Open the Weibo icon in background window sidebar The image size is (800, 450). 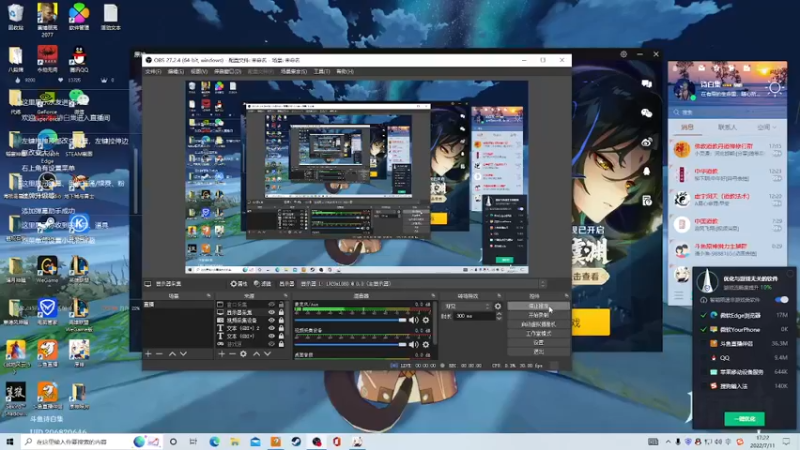coord(646,142)
